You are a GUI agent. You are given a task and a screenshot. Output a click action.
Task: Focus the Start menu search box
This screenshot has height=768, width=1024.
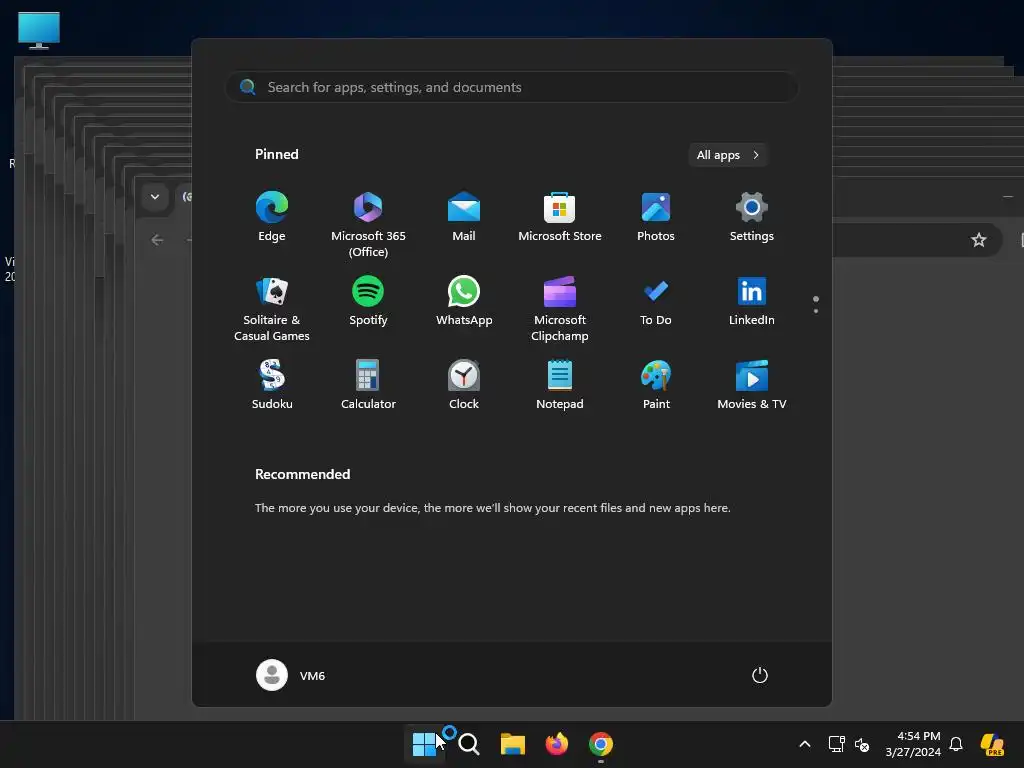pos(511,87)
